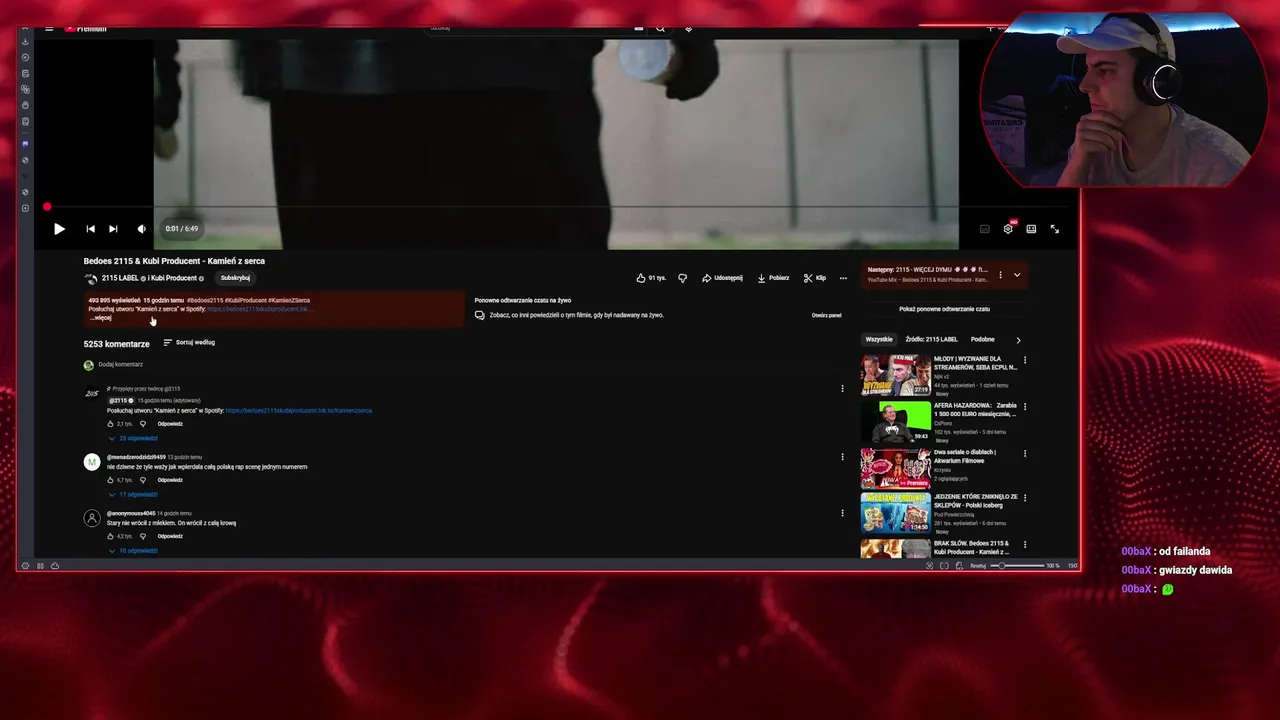Like the @menadzerodzidzi9459 comment
Image resolution: width=1280 pixels, height=720 pixels.
pos(111,480)
